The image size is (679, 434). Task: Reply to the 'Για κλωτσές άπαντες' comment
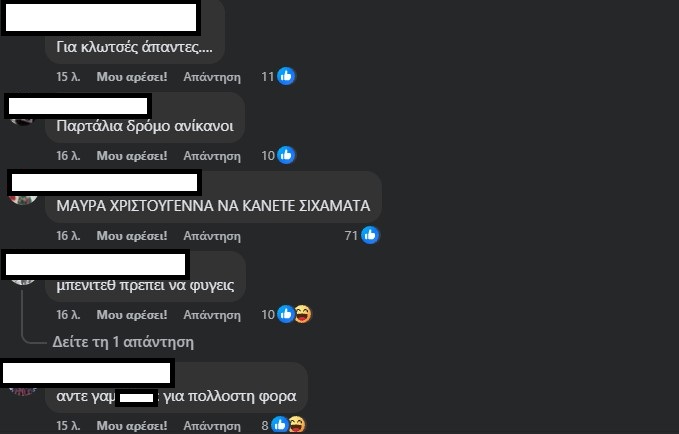coord(212,77)
